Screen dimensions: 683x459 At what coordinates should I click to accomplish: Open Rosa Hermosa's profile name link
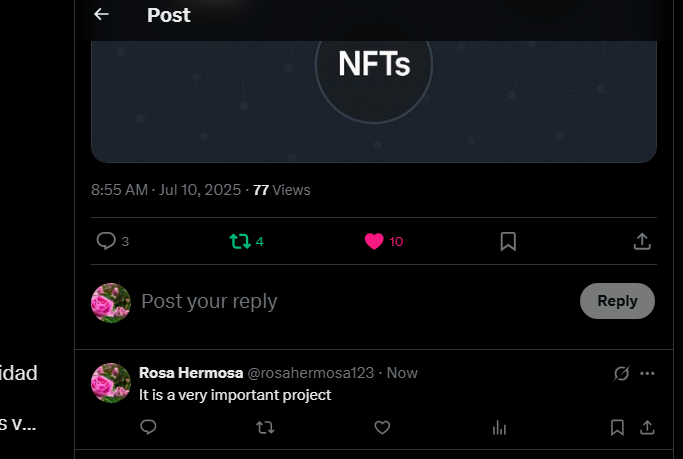(191, 373)
